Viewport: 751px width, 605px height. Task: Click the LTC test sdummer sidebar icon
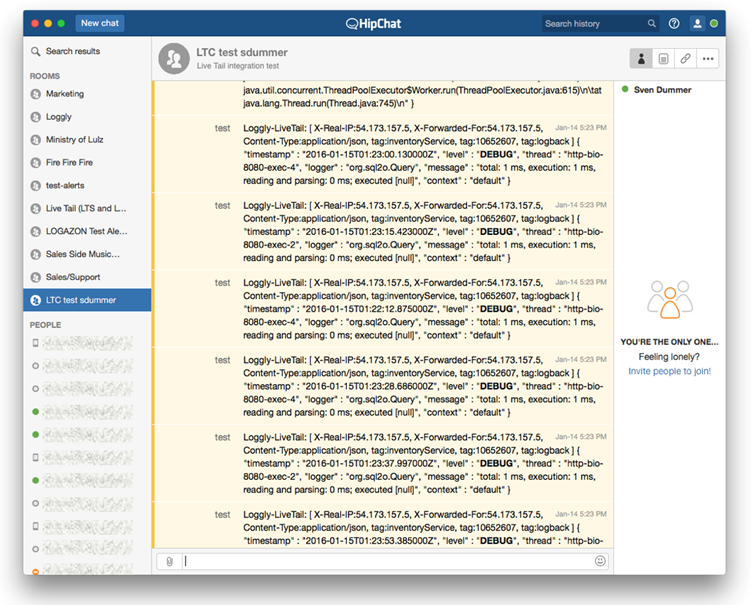coord(35,300)
